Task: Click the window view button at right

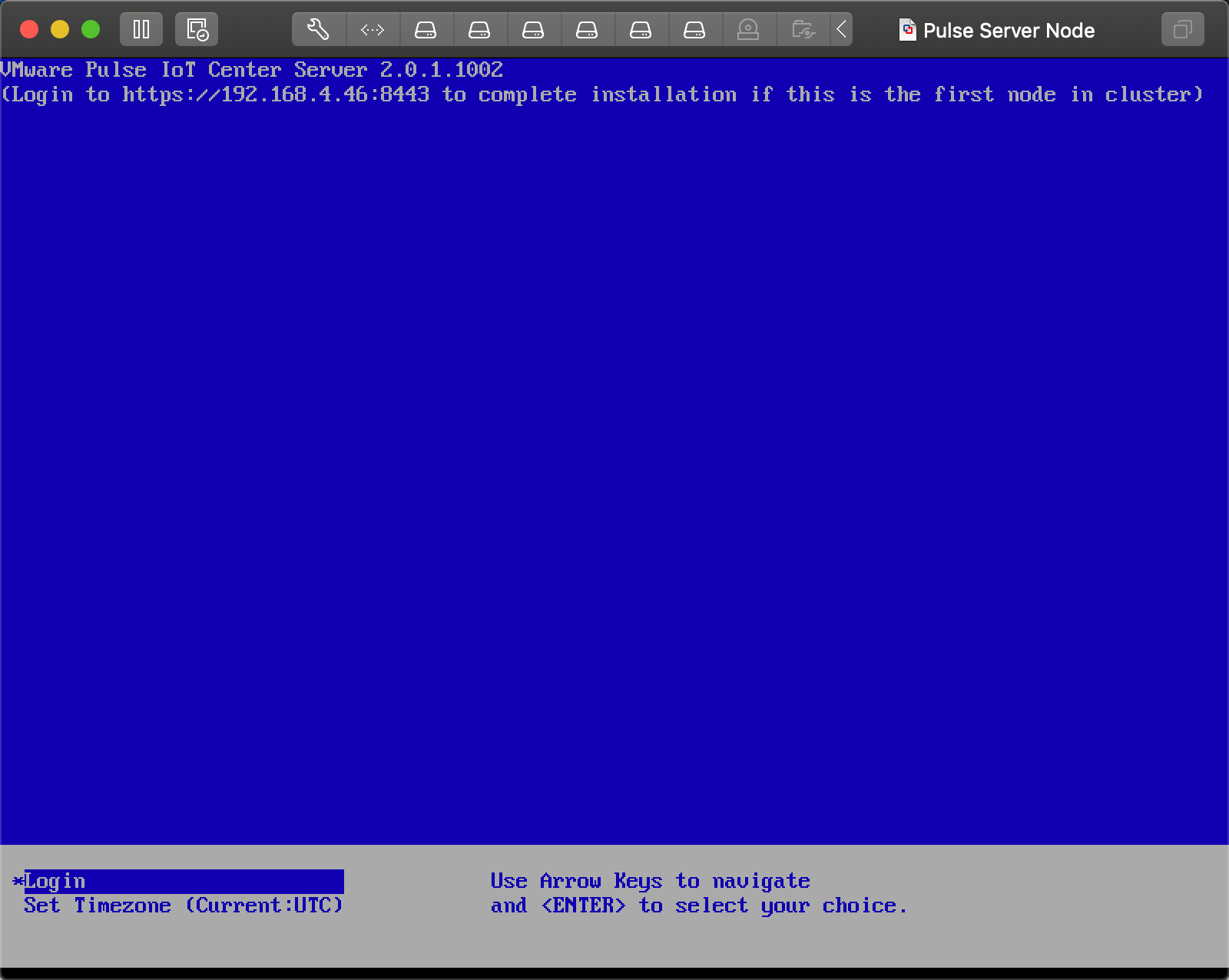Action: coord(1182,30)
